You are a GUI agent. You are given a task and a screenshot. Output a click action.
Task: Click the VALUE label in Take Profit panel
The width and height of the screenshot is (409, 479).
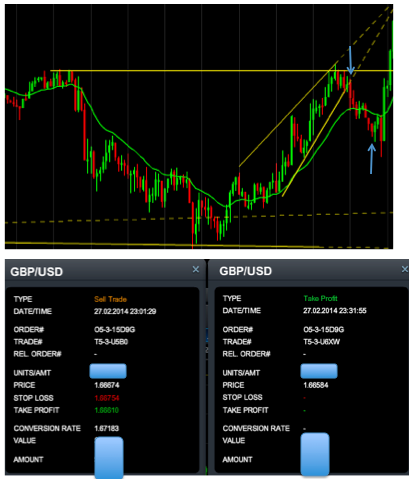234,441
